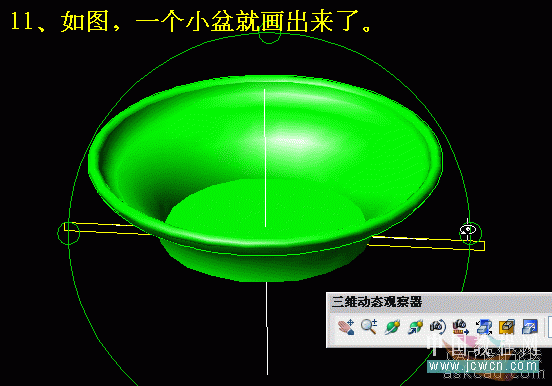Activate the 3D Zoom magnifier tool
The height and width of the screenshot is (386, 552).
pyautogui.click(x=369, y=327)
